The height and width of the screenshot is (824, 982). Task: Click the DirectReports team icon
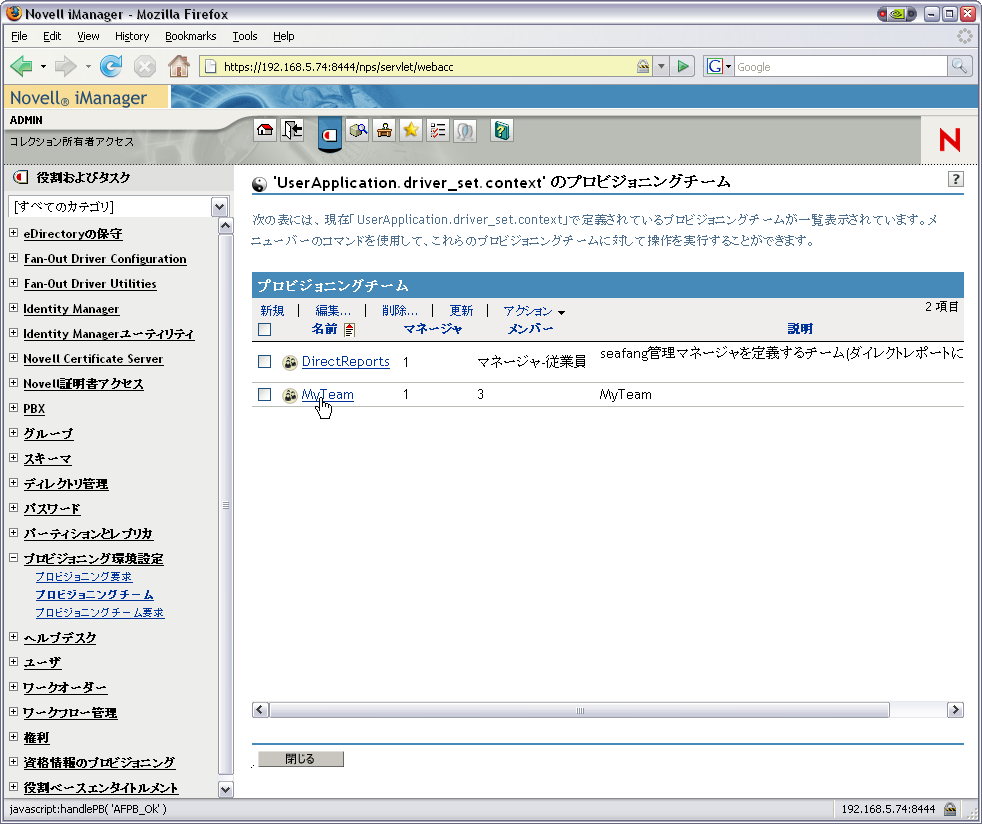click(289, 362)
